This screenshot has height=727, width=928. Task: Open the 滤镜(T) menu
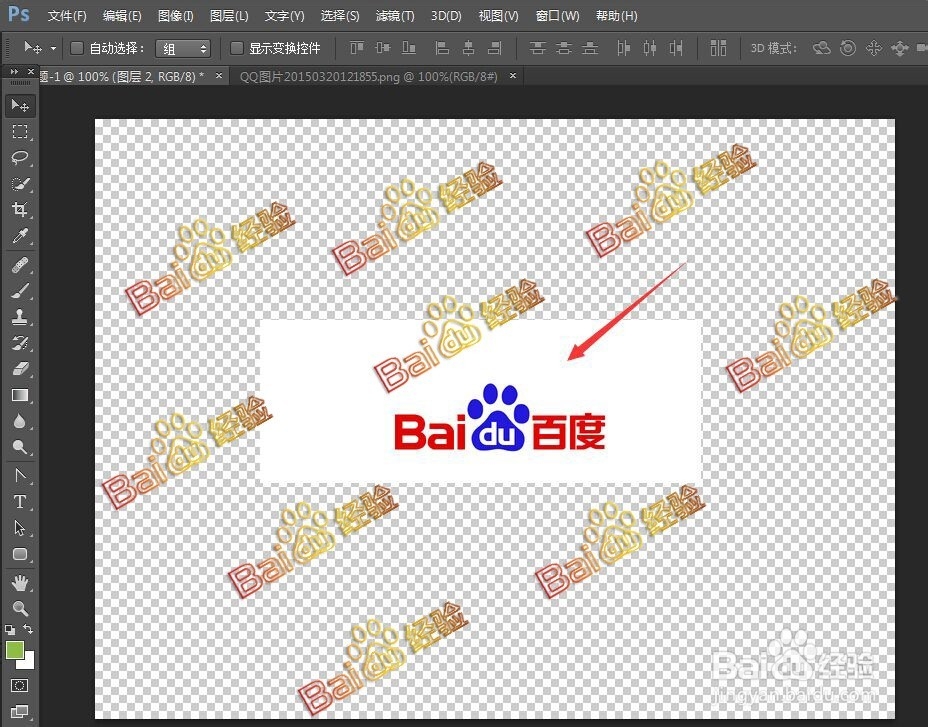pos(395,16)
